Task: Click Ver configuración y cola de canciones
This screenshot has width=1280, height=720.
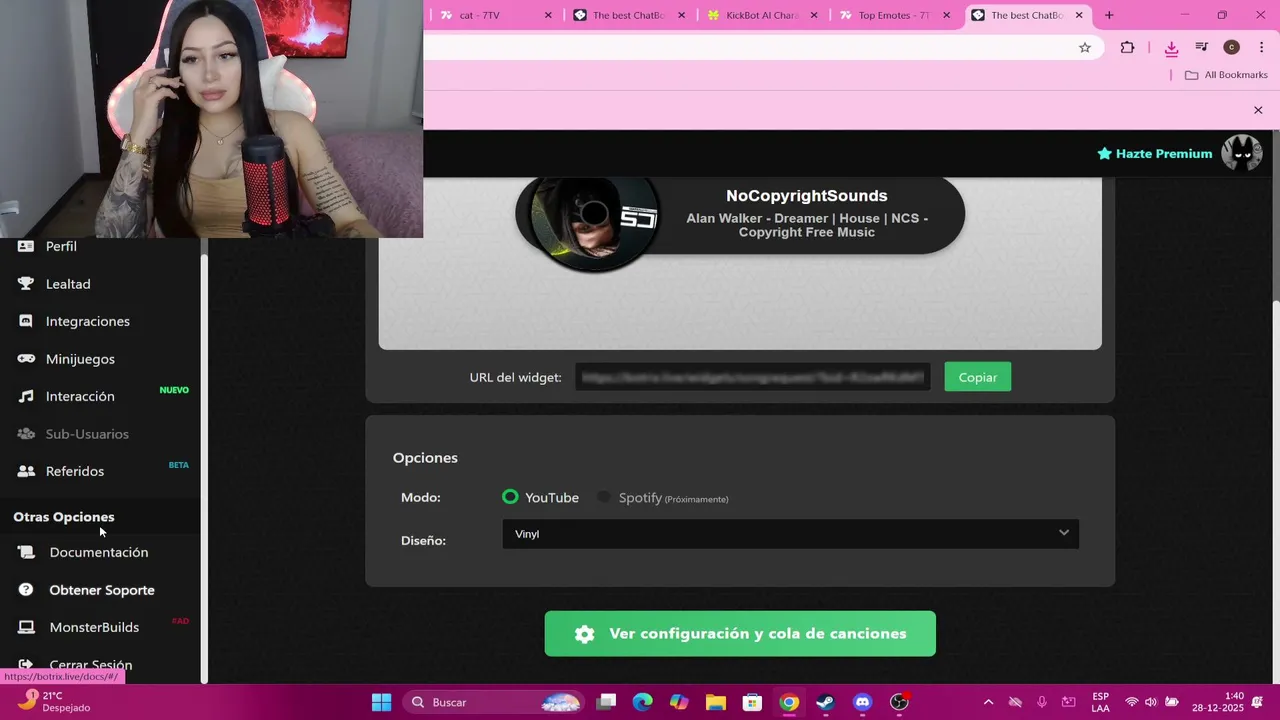Action: tap(740, 634)
